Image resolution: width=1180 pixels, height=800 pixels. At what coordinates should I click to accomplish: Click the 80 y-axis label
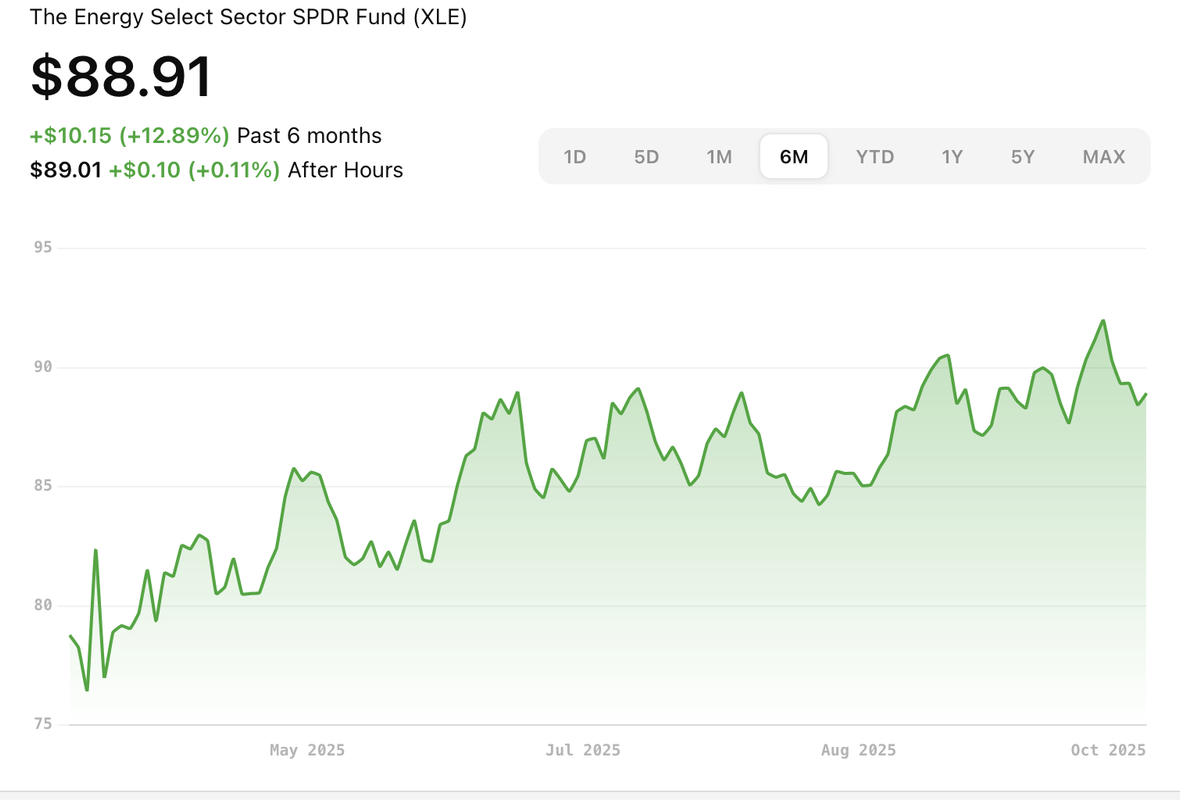43,605
